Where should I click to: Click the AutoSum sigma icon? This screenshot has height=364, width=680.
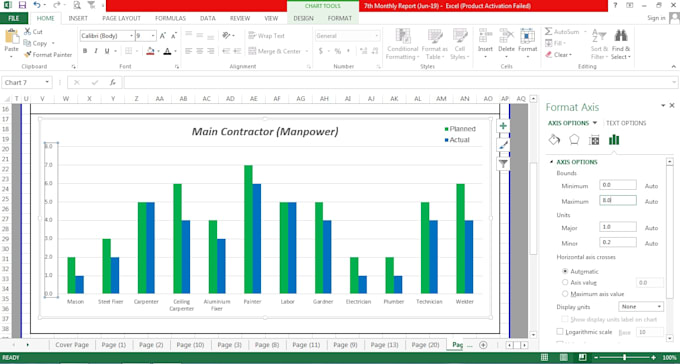(549, 32)
